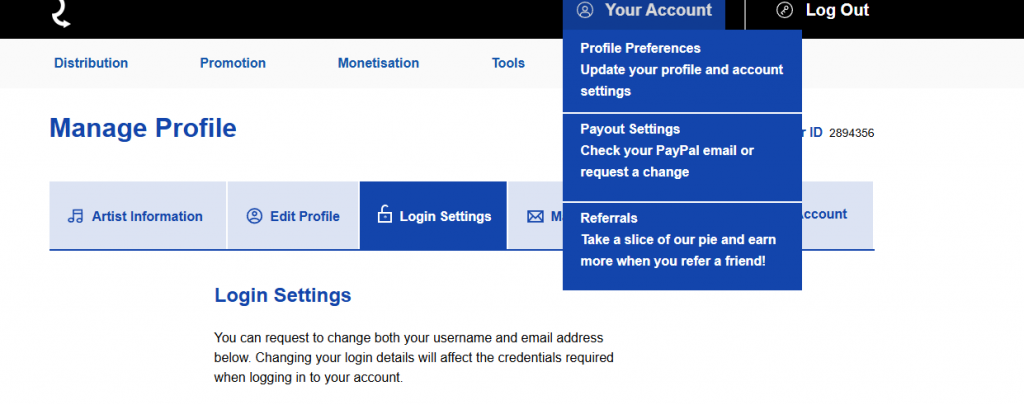
Task: Click the music note icon on Artist Information
Action: pos(76,216)
